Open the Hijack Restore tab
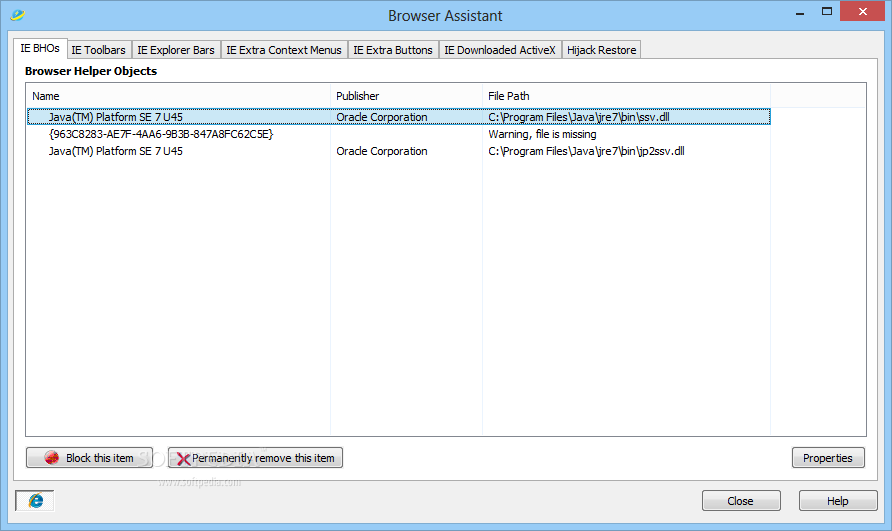 click(601, 50)
